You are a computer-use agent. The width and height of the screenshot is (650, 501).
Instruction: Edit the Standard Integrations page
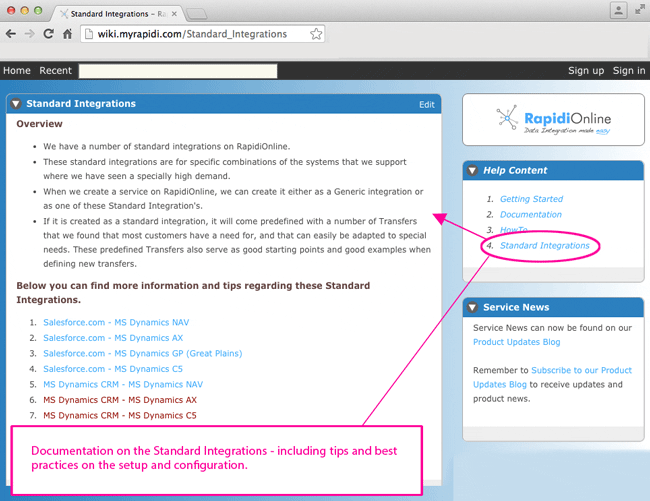click(x=427, y=104)
